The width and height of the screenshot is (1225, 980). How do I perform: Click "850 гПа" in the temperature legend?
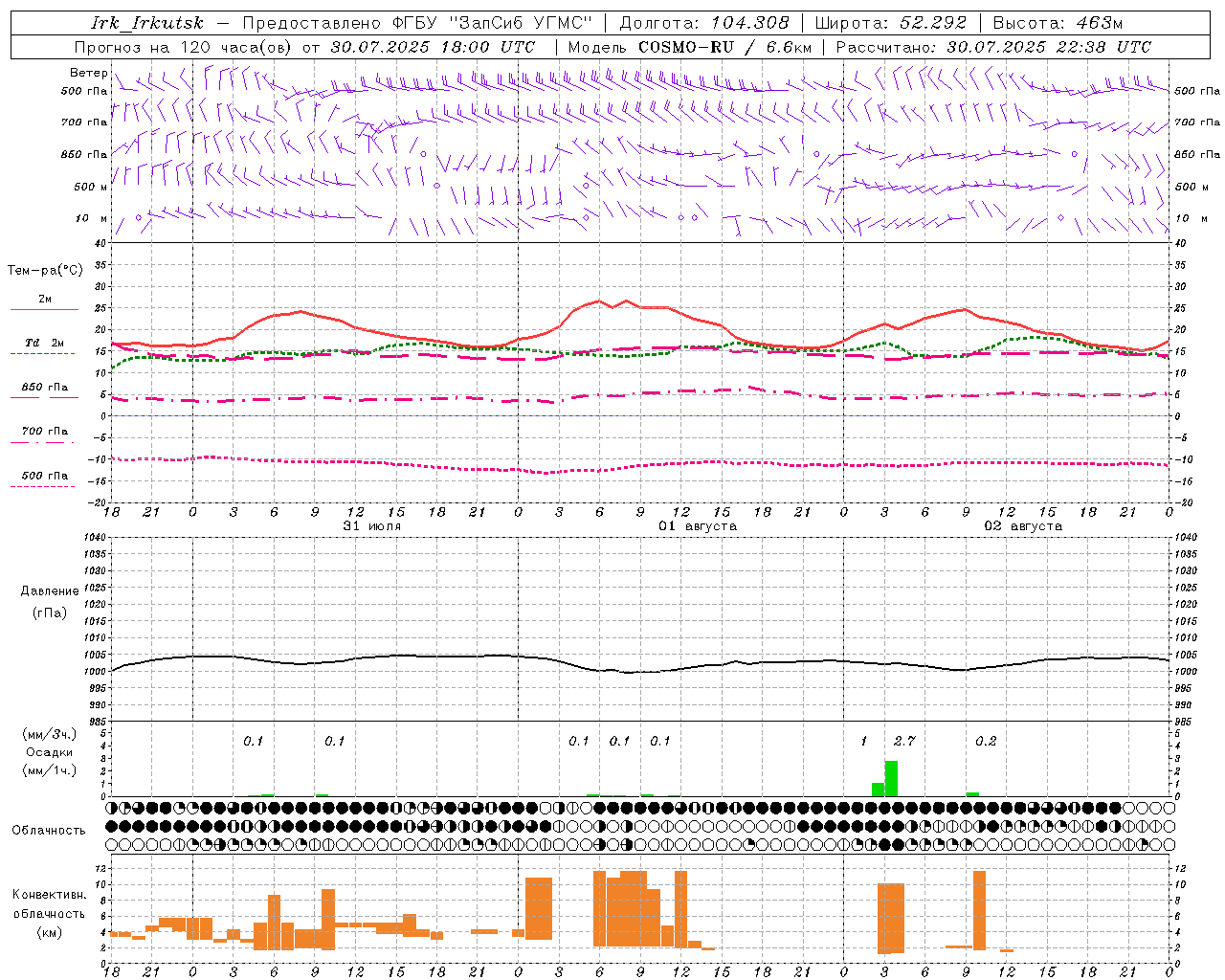[45, 388]
